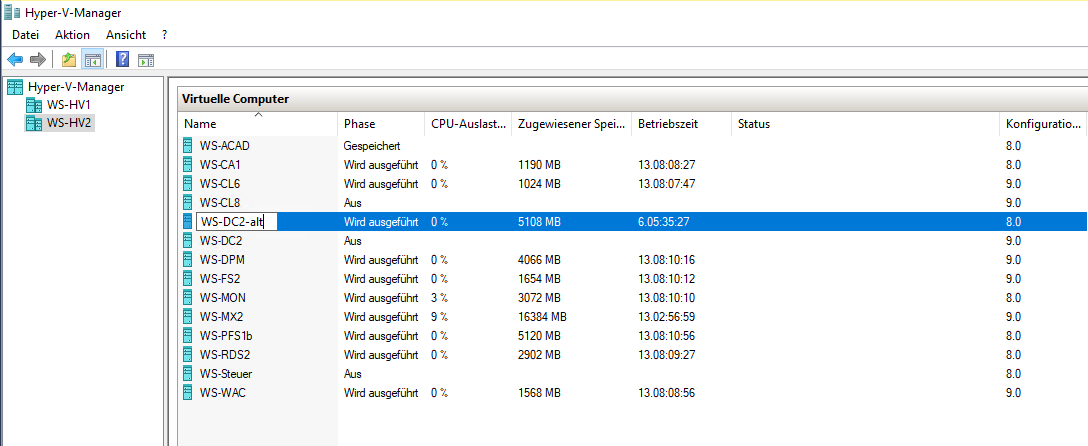1088x446 pixels.
Task: Click the Virtuelle Computer panel heading
Action: point(235,98)
